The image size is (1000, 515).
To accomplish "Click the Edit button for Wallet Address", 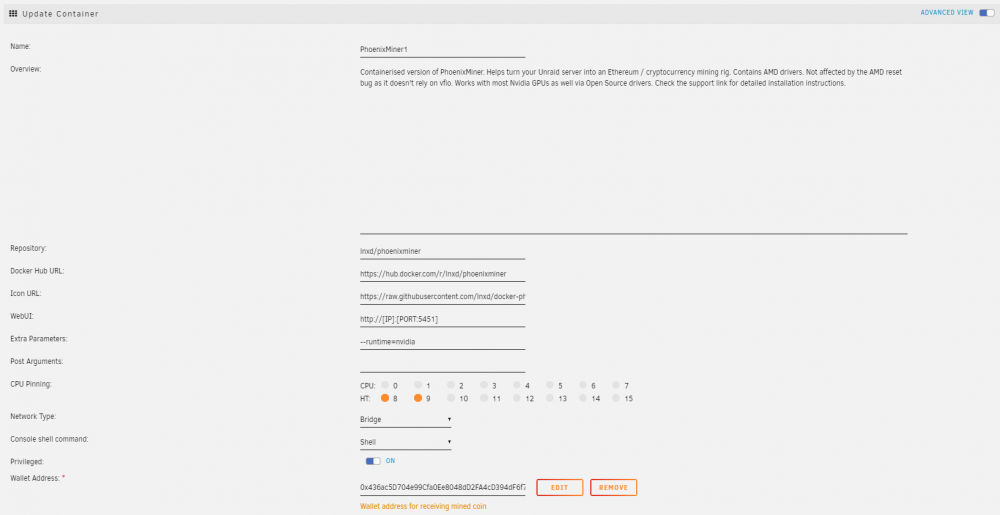I will point(559,488).
